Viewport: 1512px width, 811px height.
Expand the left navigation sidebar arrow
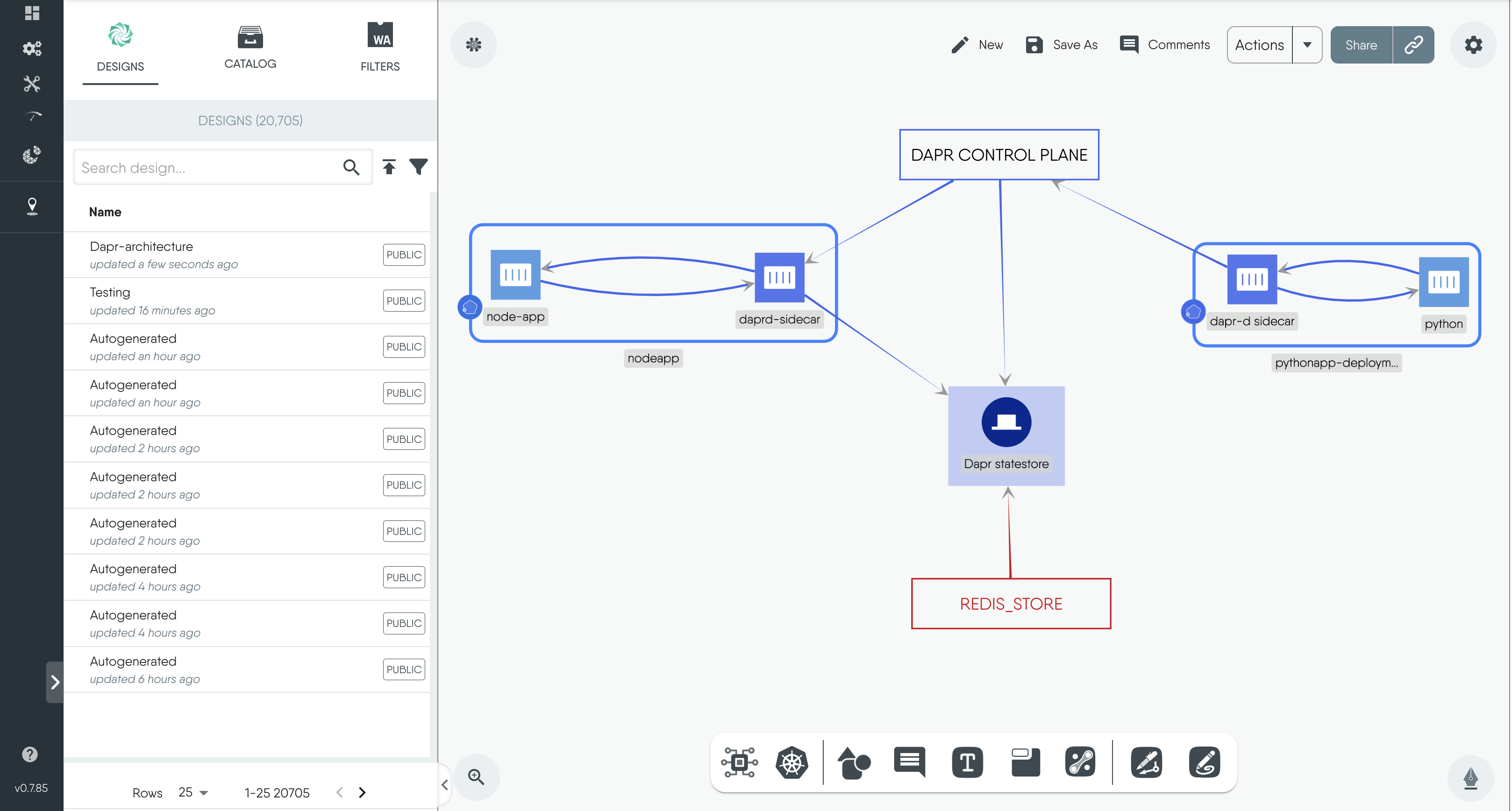(x=55, y=682)
